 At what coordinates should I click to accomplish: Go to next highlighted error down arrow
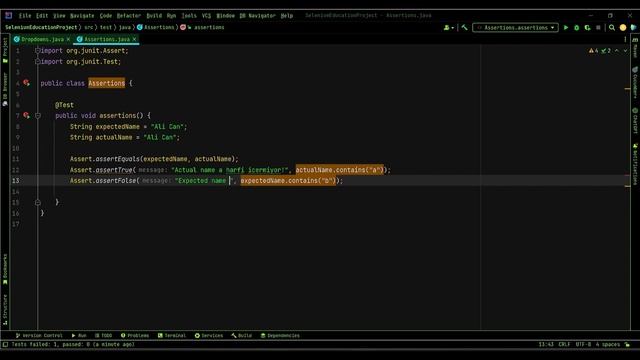pyautogui.click(x=625, y=51)
